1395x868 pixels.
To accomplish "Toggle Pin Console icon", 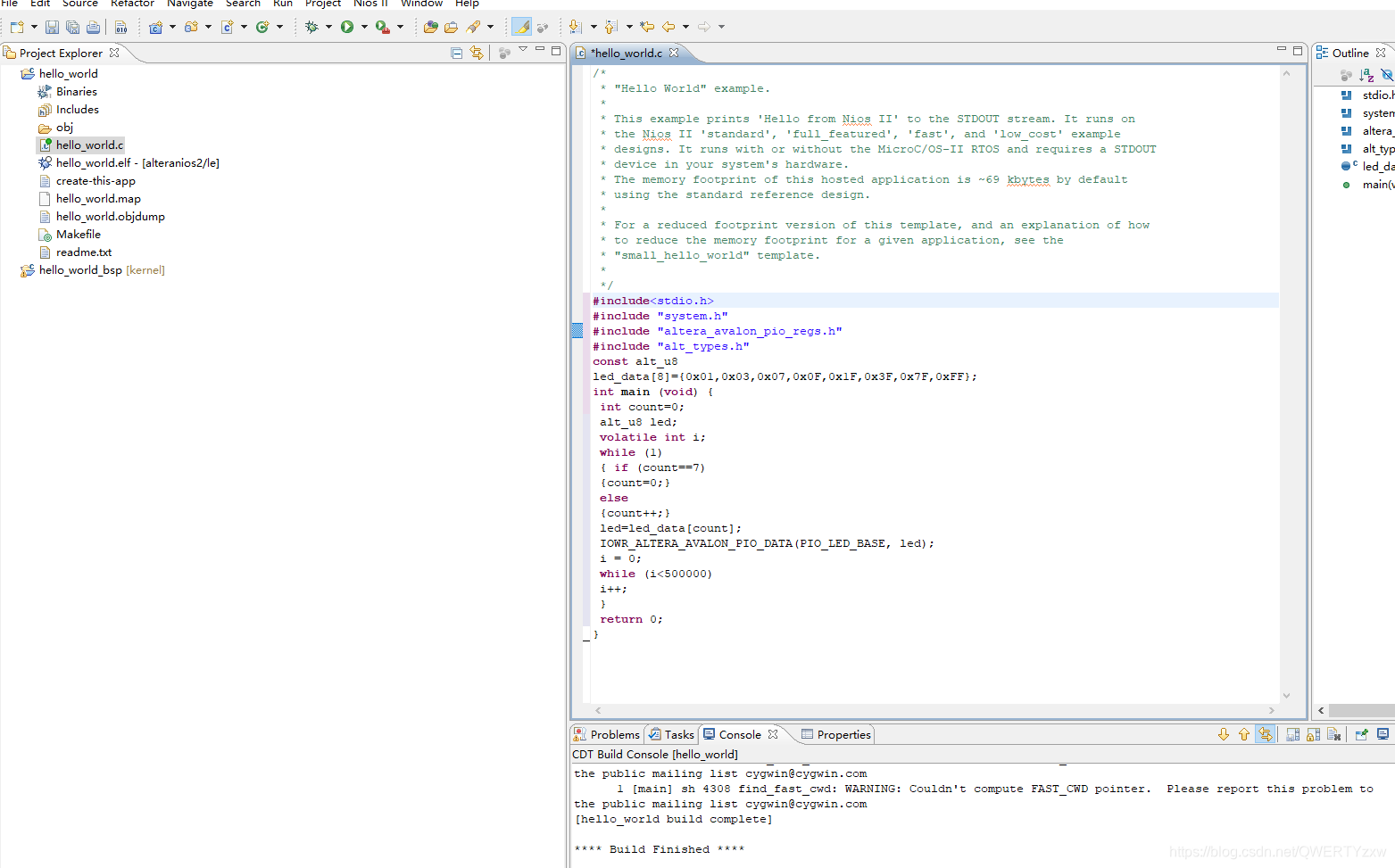I will point(1361,734).
